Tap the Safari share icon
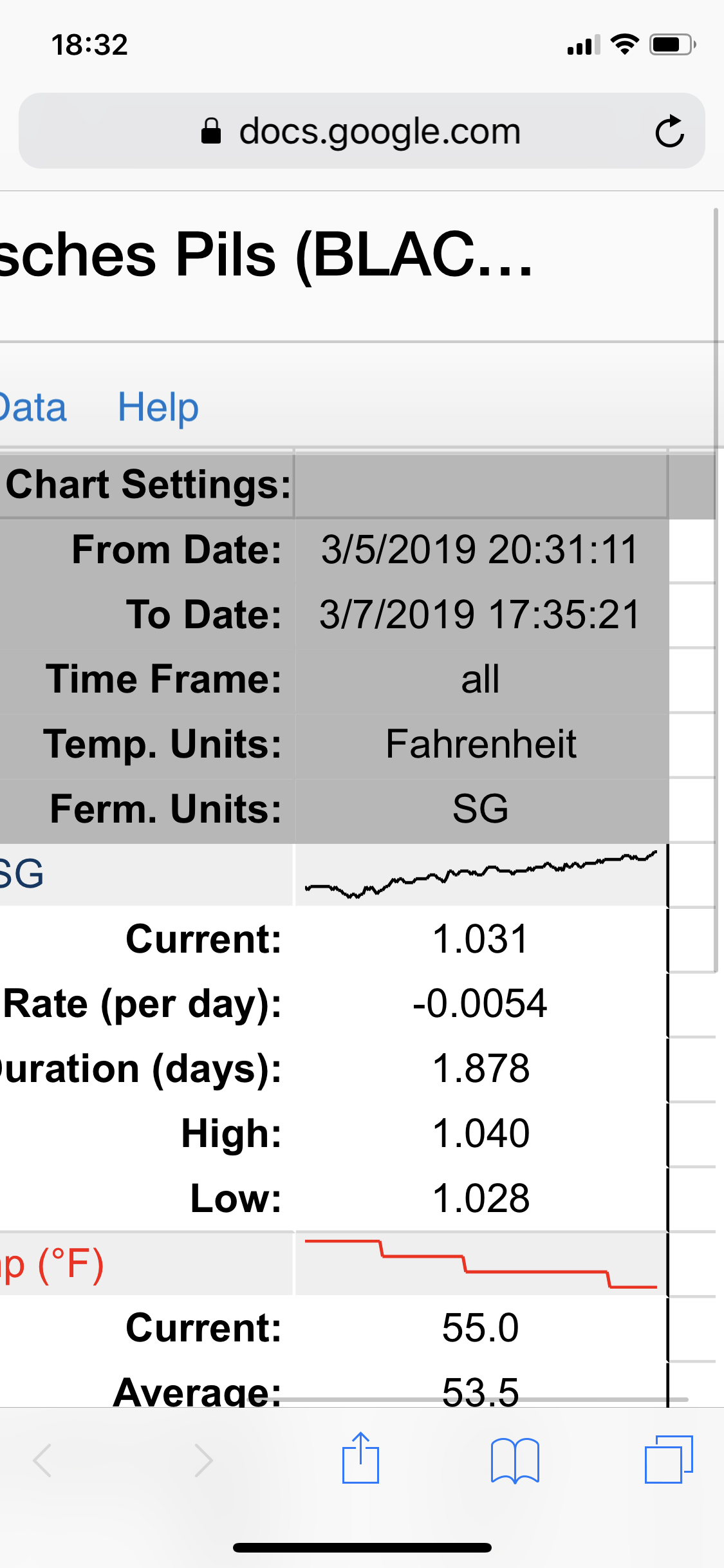The height and width of the screenshot is (1568, 724). pyautogui.click(x=360, y=1459)
